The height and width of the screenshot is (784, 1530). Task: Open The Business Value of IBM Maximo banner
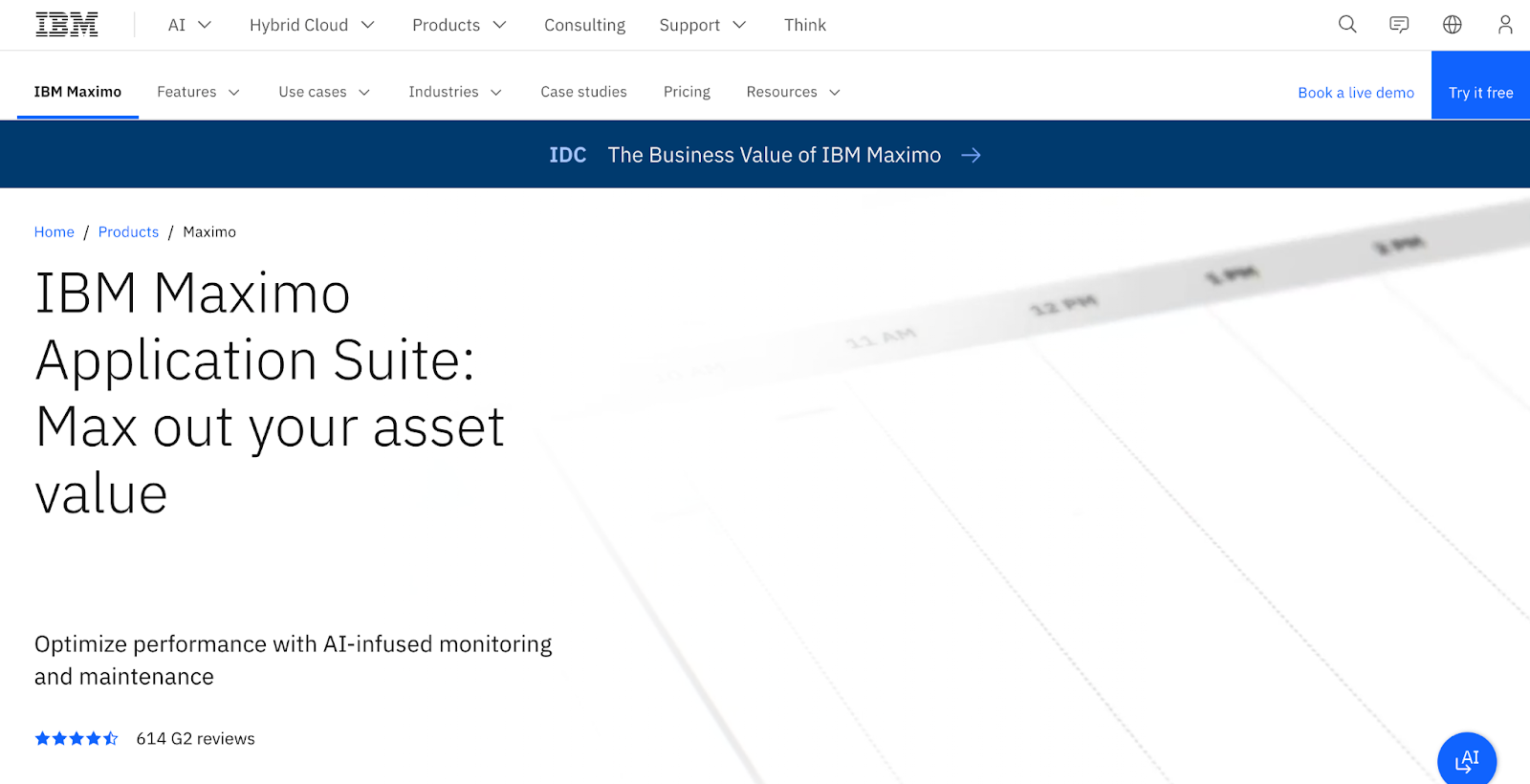point(765,155)
